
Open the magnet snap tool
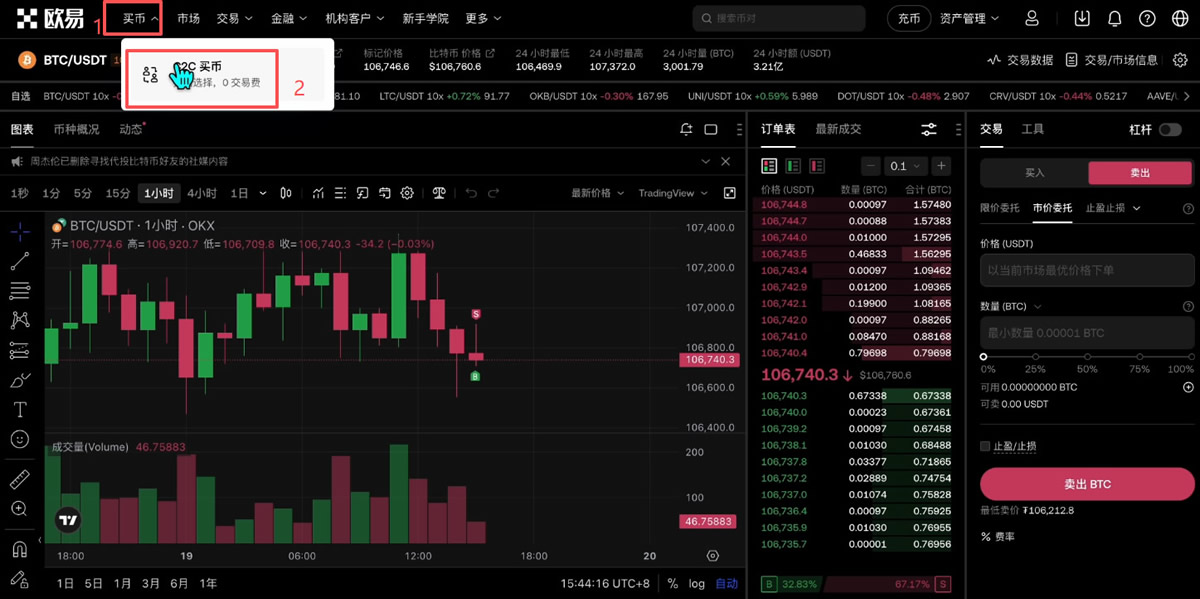tap(20, 549)
